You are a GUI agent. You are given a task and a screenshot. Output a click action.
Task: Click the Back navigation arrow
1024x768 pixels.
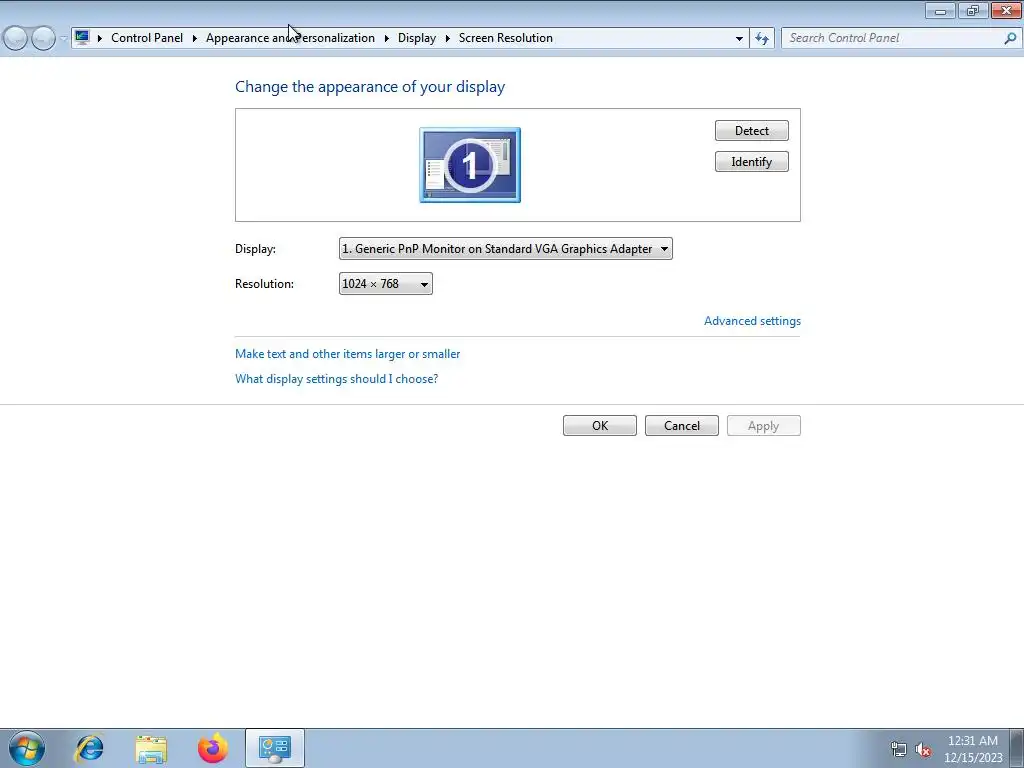[x=16, y=39]
